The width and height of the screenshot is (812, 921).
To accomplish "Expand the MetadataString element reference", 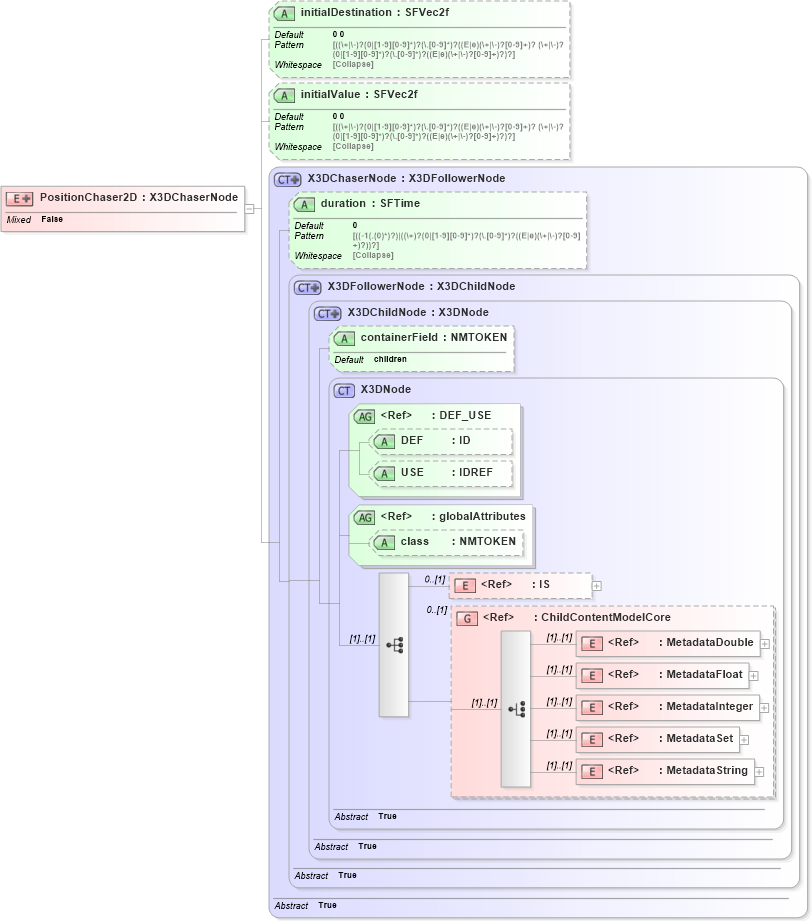I will 759,772.
